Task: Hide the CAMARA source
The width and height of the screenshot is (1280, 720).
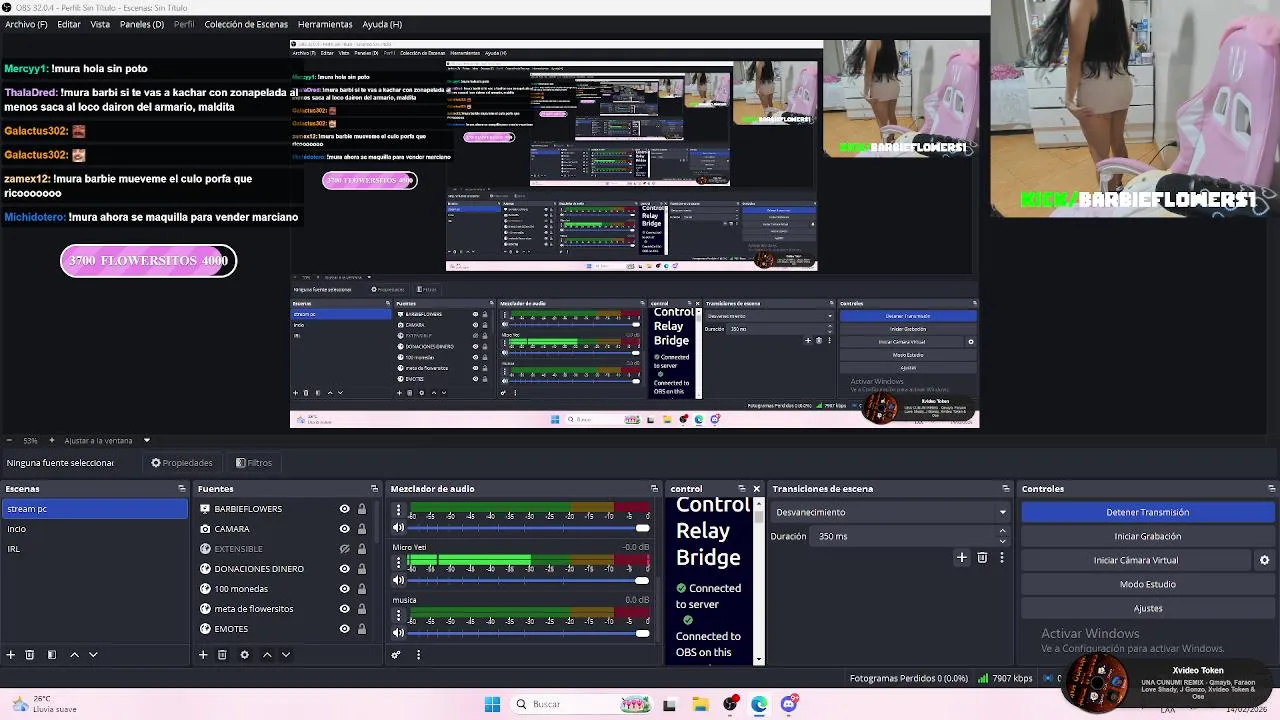Action: click(x=344, y=529)
